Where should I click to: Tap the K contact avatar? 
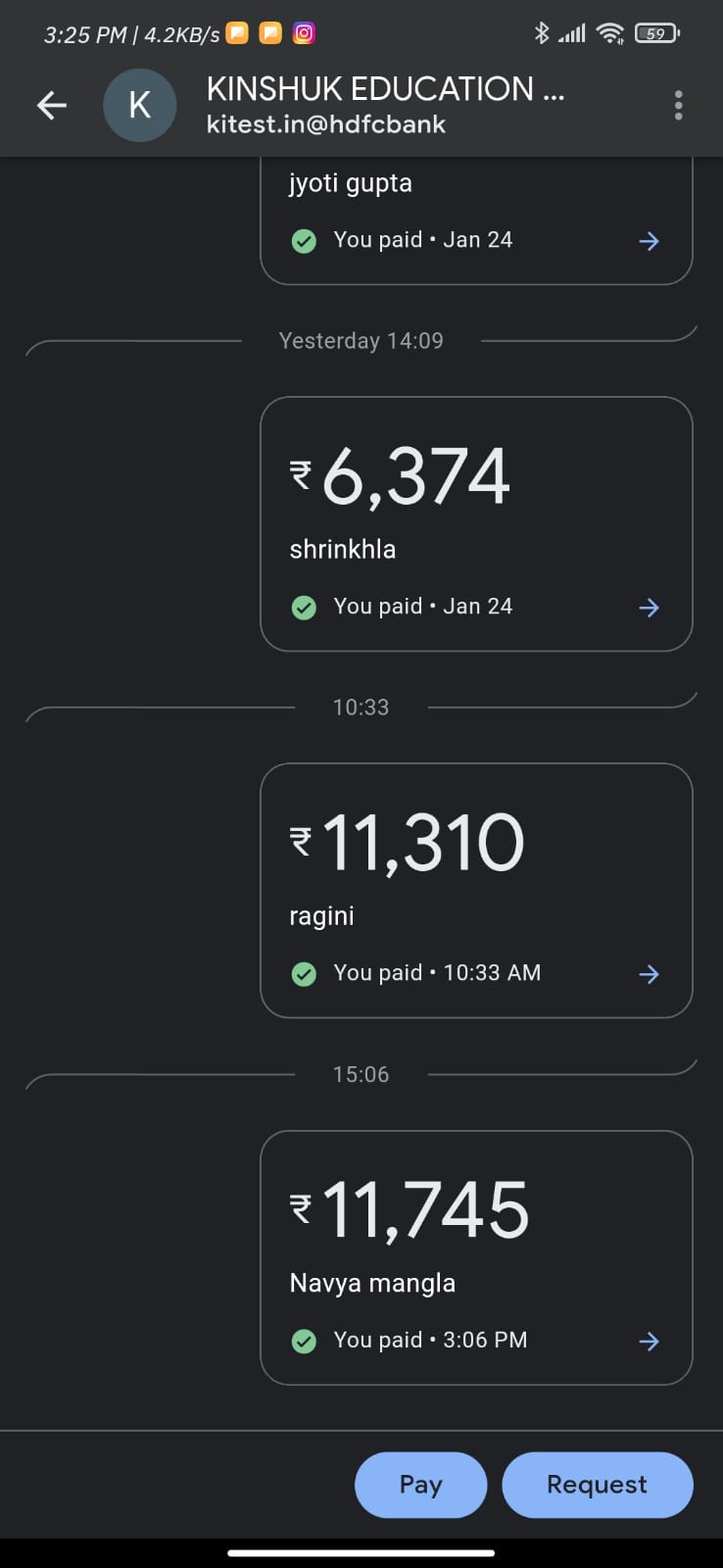[140, 105]
